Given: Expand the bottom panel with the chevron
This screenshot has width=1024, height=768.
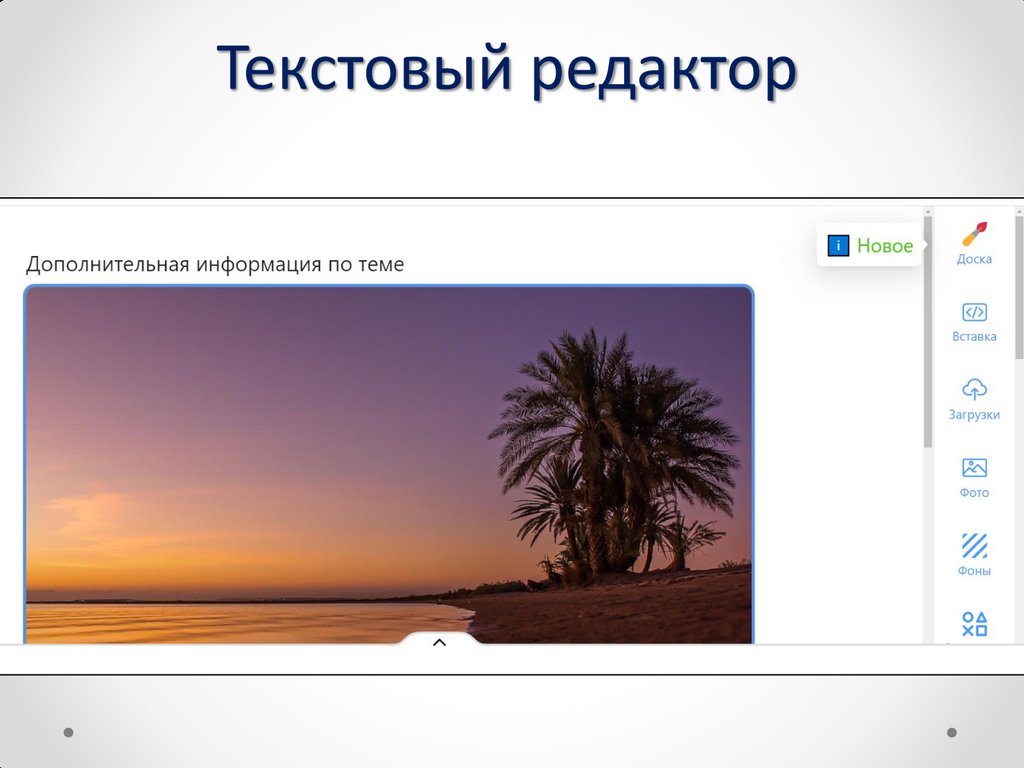Looking at the screenshot, I should (440, 643).
